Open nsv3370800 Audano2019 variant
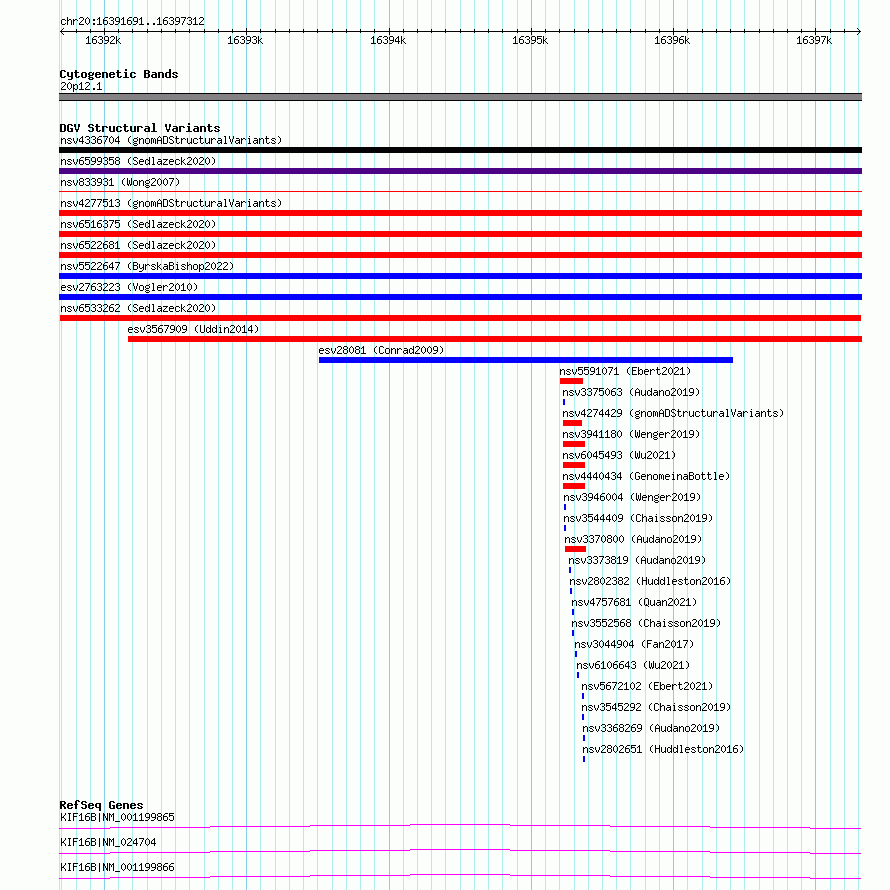The height and width of the screenshot is (890, 890). (x=633, y=539)
